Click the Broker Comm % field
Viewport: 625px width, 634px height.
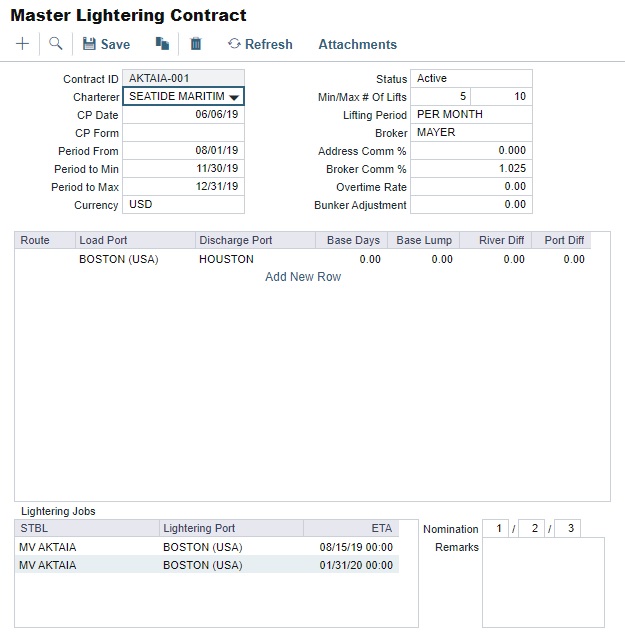(x=470, y=169)
